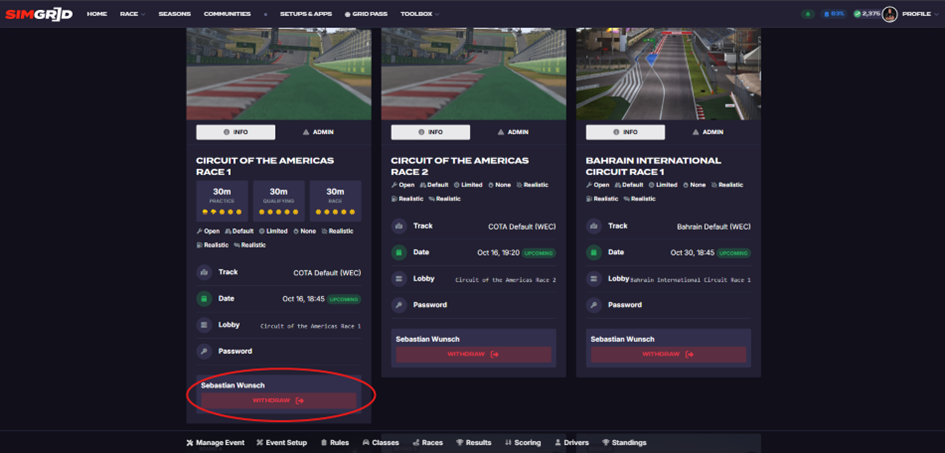Click the profile avatar picture

point(889,14)
